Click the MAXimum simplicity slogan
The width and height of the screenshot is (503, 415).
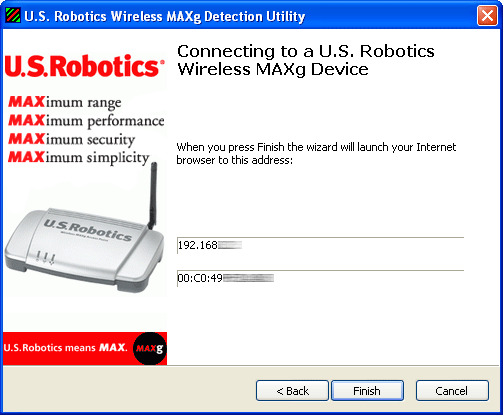[79, 158]
